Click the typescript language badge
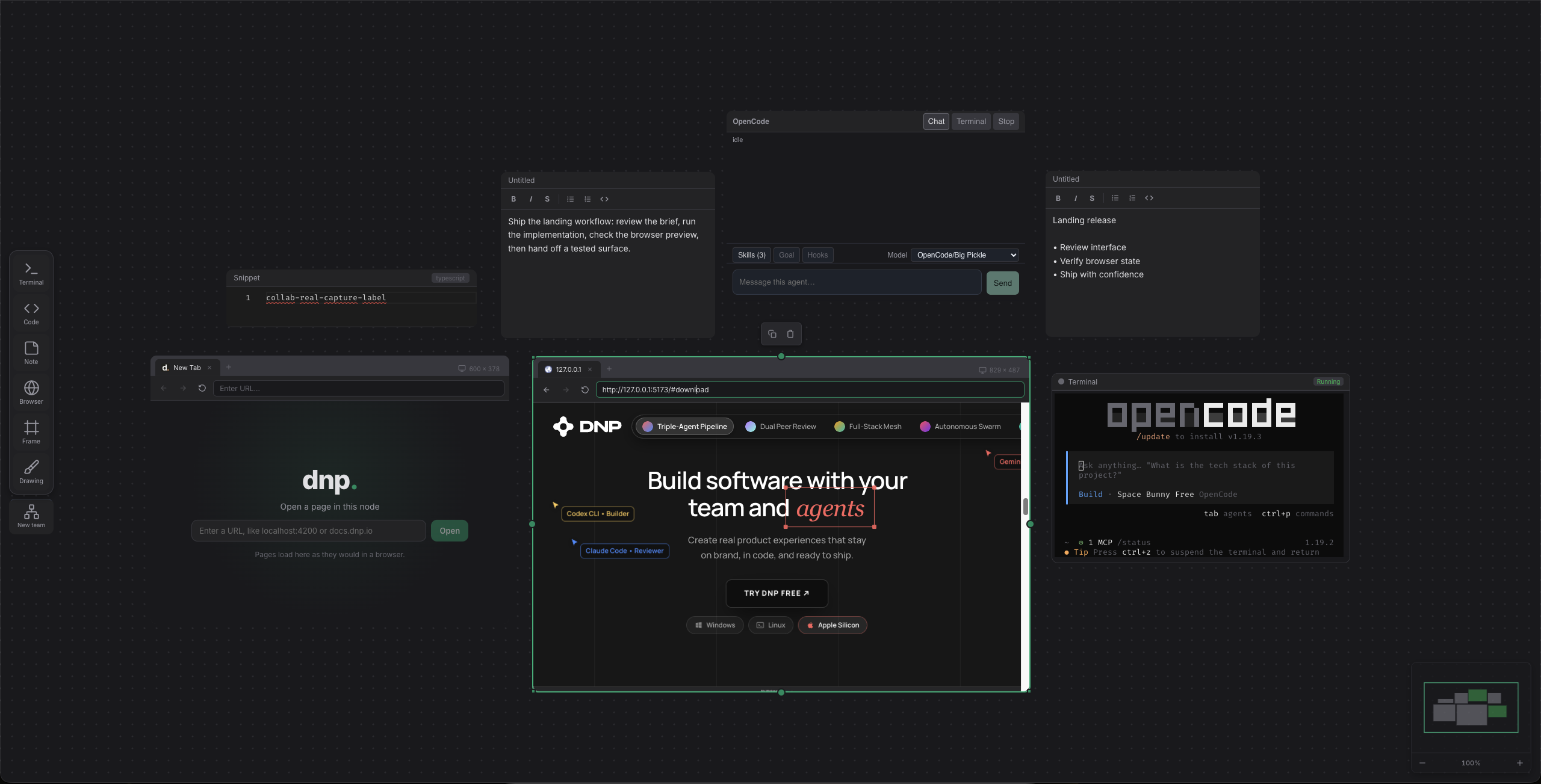 click(450, 278)
